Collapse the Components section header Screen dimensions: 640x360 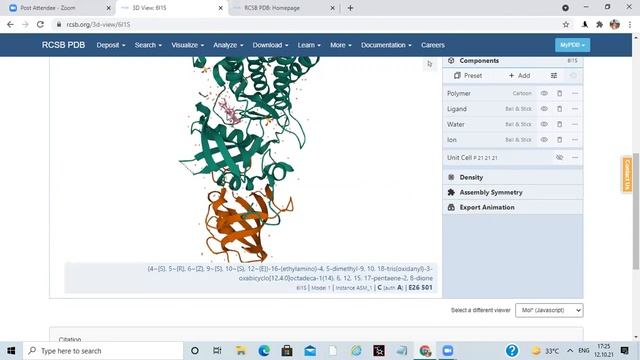(513, 60)
